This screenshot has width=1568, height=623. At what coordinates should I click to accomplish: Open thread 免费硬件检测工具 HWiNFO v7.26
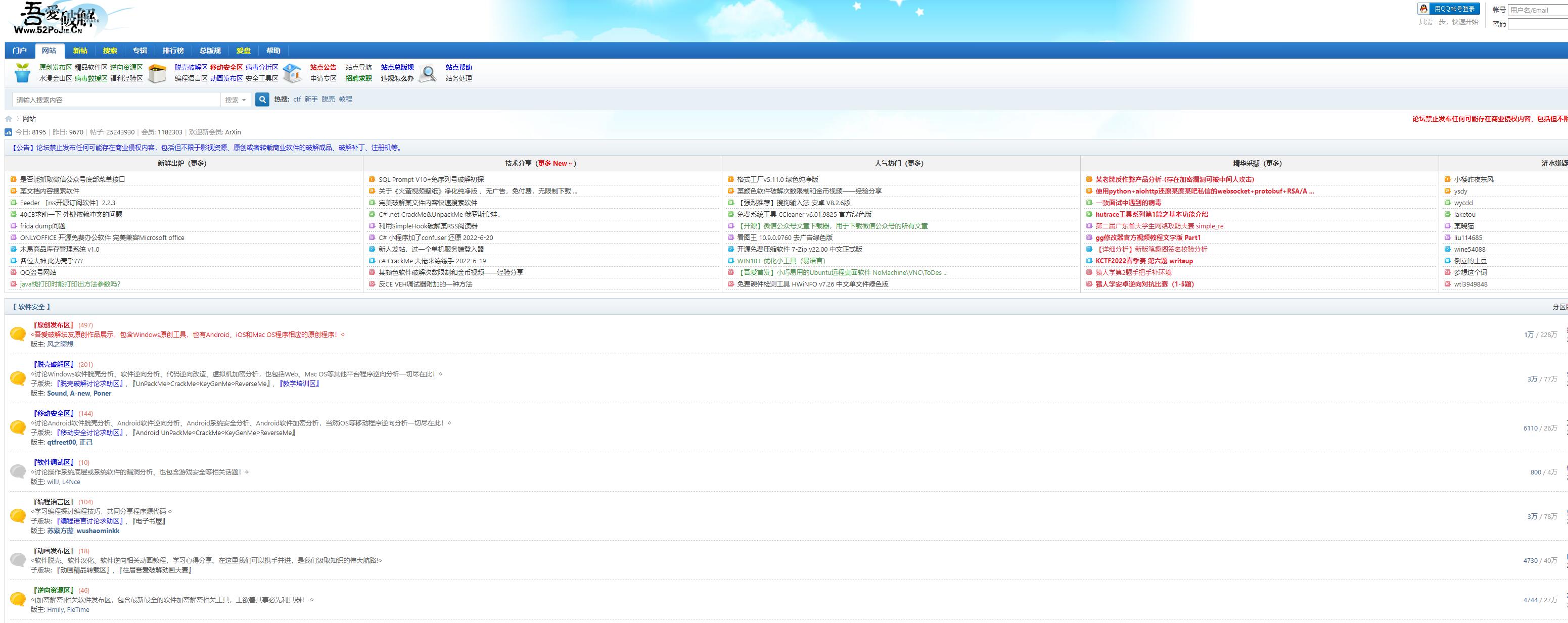pyautogui.click(x=813, y=284)
